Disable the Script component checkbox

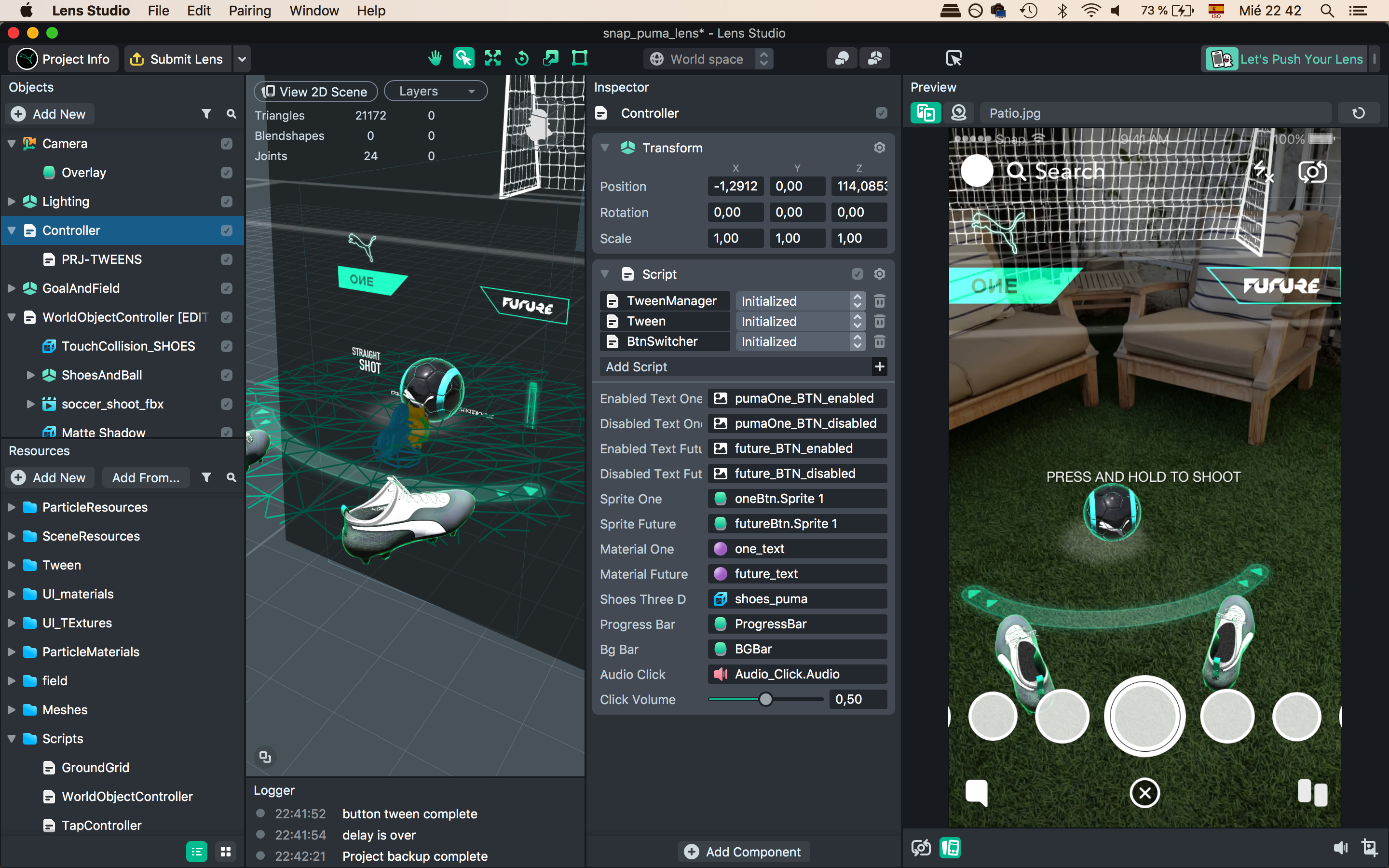point(858,274)
